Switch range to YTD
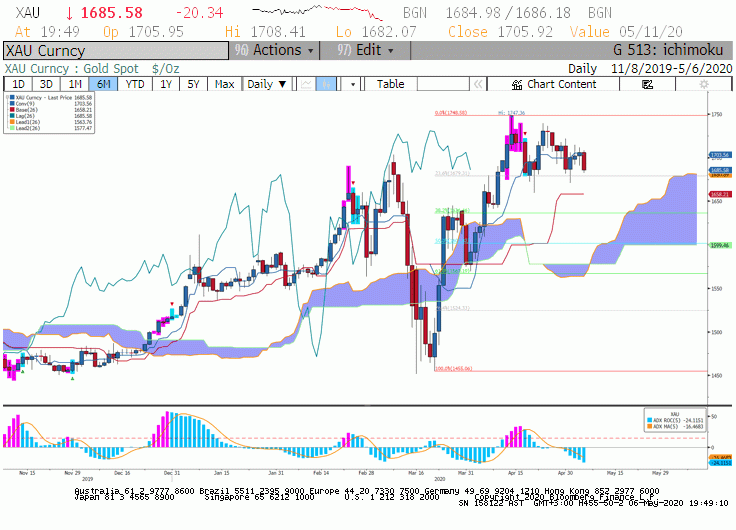The height and width of the screenshot is (530, 736). [135, 84]
